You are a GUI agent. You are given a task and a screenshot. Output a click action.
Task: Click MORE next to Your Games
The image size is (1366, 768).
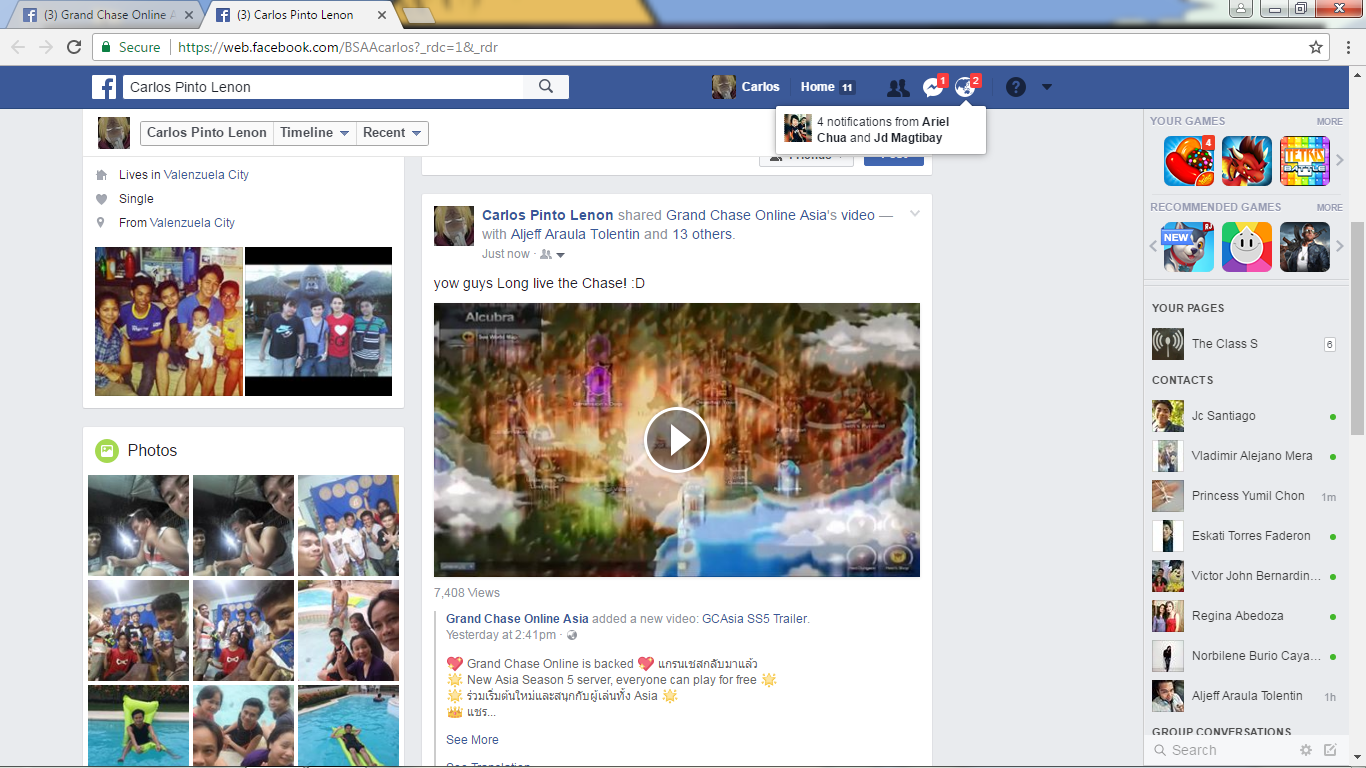1329,122
